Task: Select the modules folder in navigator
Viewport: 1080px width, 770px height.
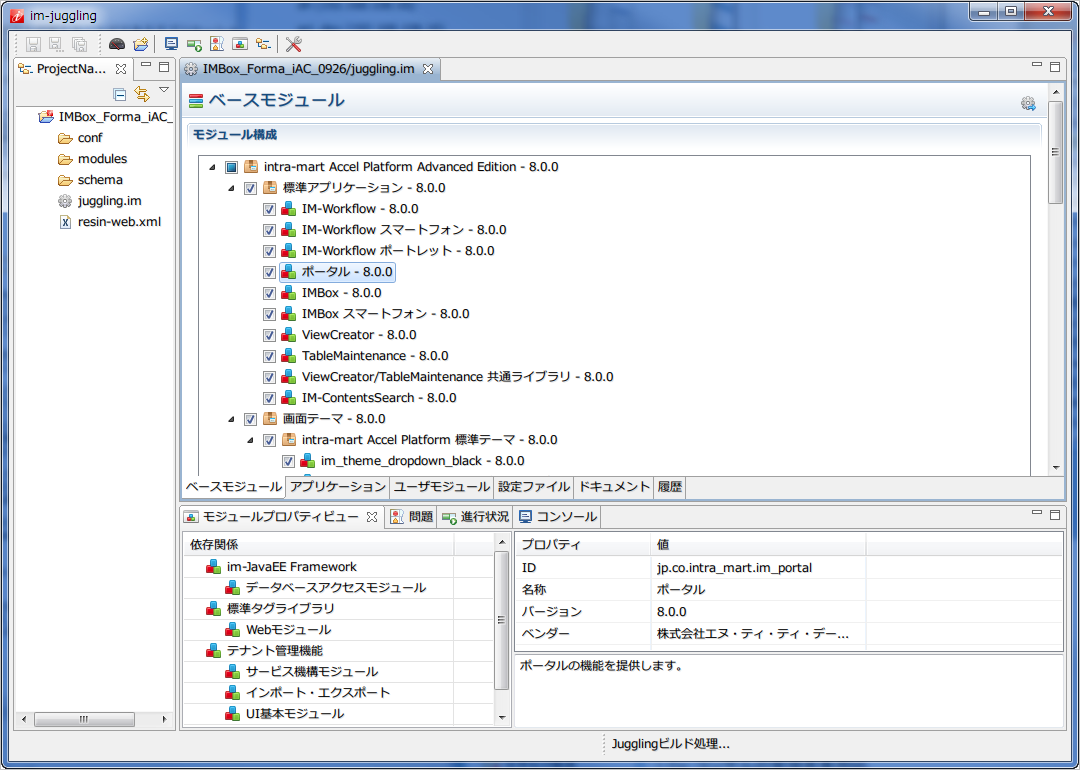Action: tap(102, 159)
